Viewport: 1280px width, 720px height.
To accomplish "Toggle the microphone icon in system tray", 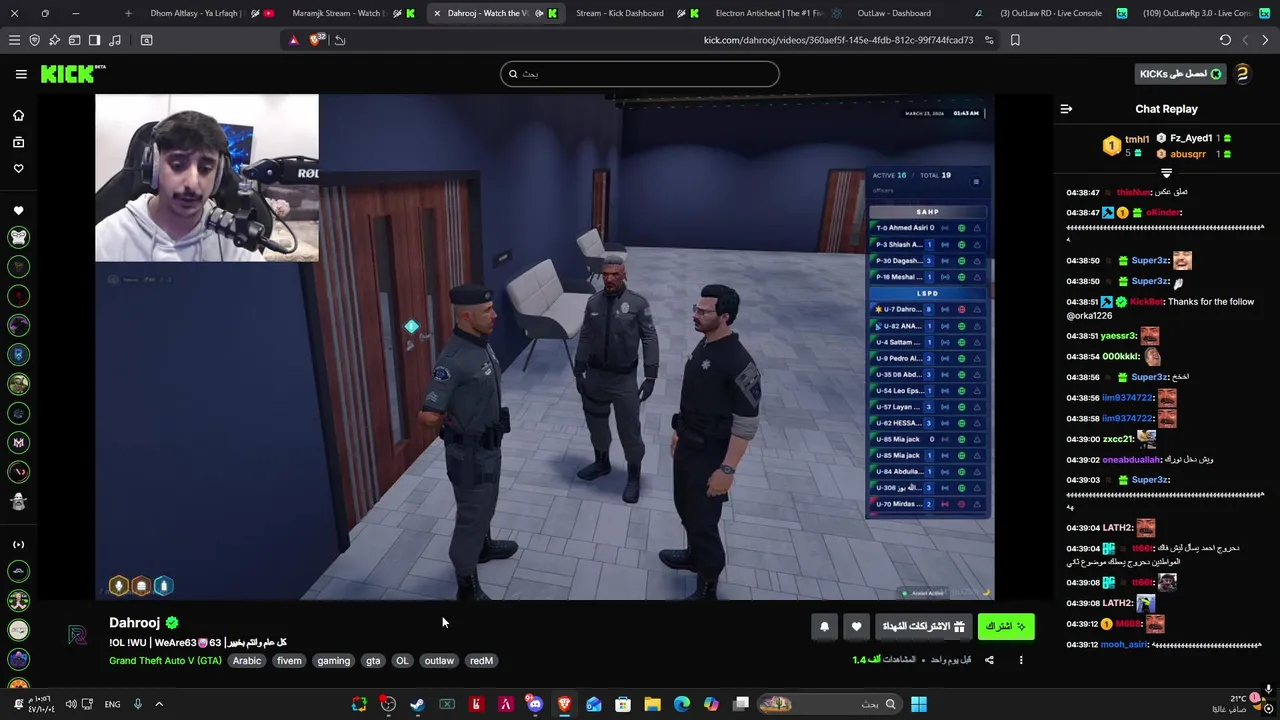I will 138,704.
